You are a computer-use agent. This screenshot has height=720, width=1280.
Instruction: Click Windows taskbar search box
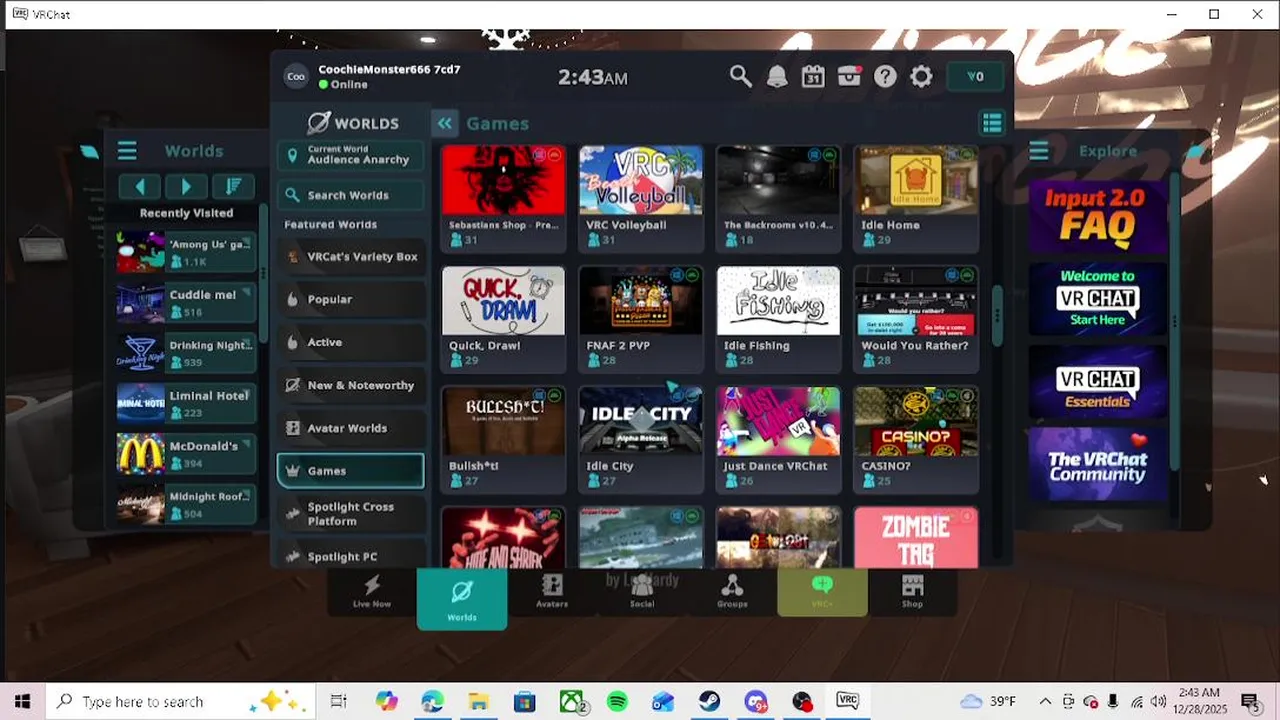coord(180,702)
